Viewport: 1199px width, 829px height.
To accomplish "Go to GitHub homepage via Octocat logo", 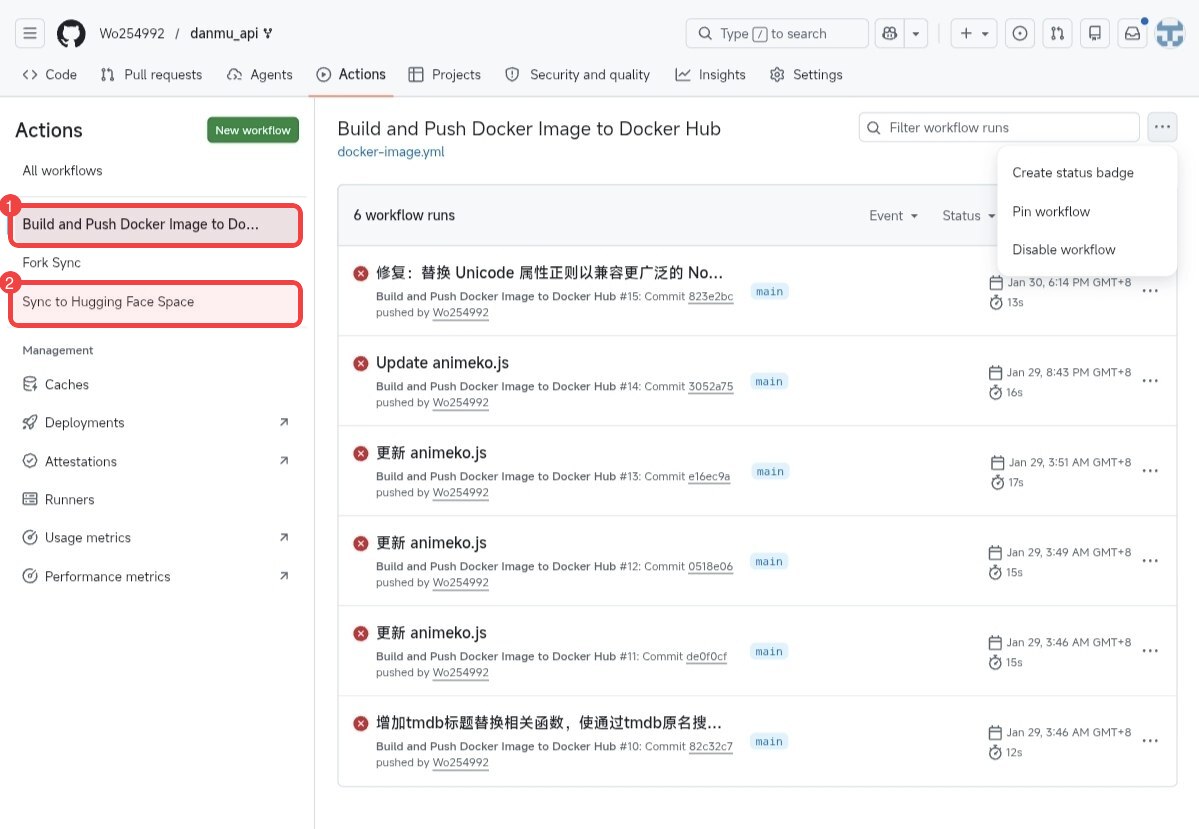I will pos(71,33).
